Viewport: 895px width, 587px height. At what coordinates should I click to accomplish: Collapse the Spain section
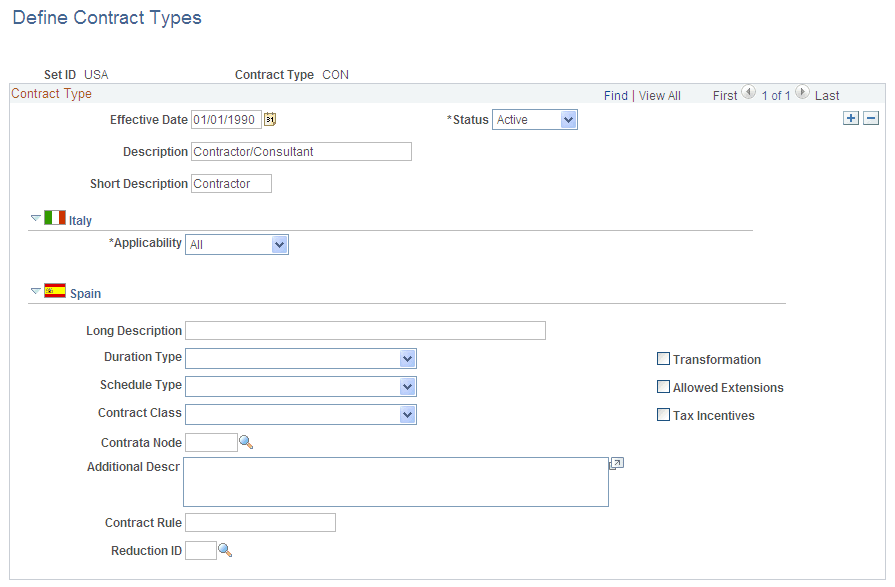(x=35, y=291)
